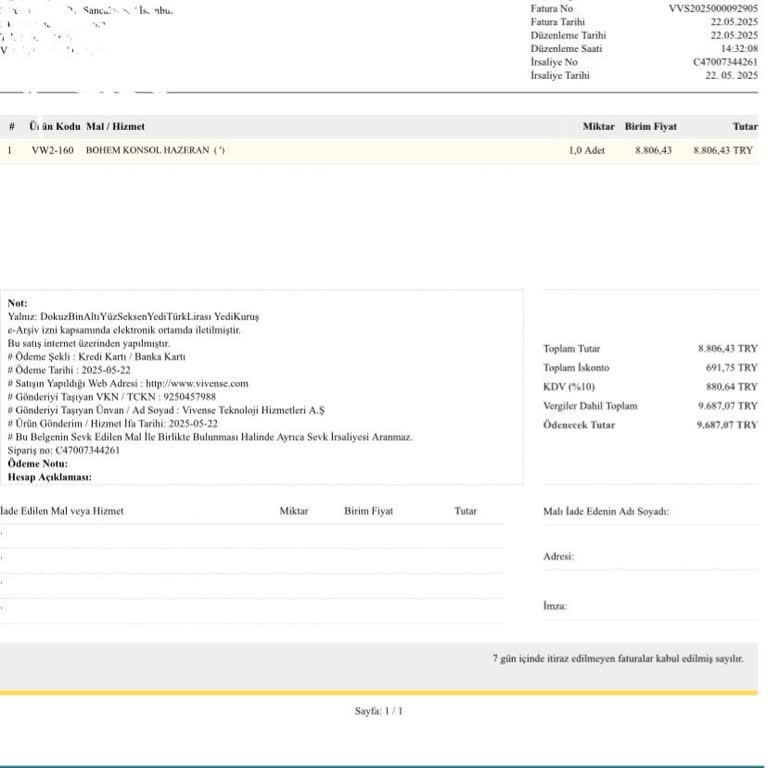The width and height of the screenshot is (768, 768).
Task: Click the Ödenecek Tutar label
Action: click(579, 425)
